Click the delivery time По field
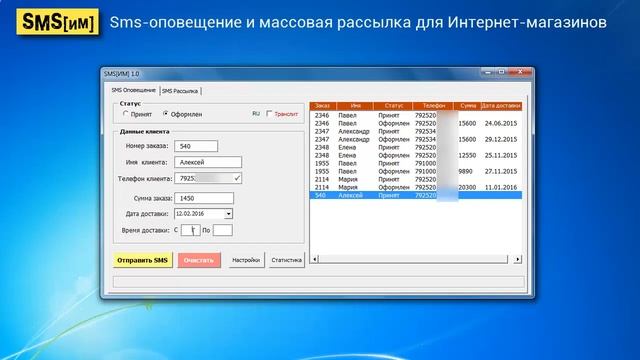Viewport: 640px width, 360px height. click(222, 230)
